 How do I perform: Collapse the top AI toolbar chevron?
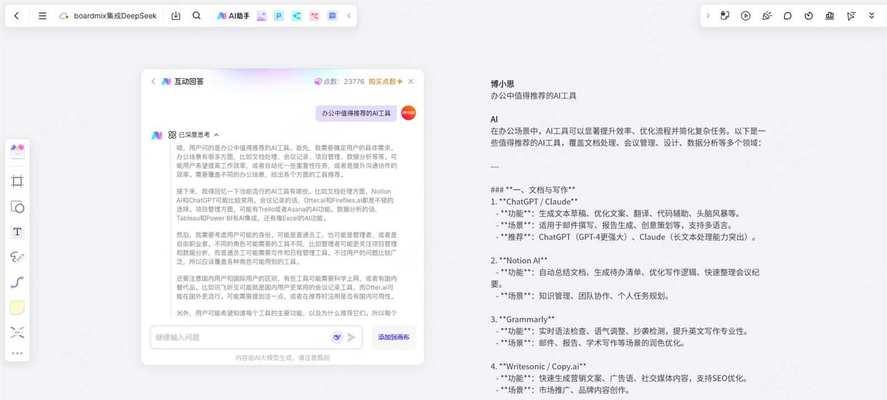tap(348, 16)
